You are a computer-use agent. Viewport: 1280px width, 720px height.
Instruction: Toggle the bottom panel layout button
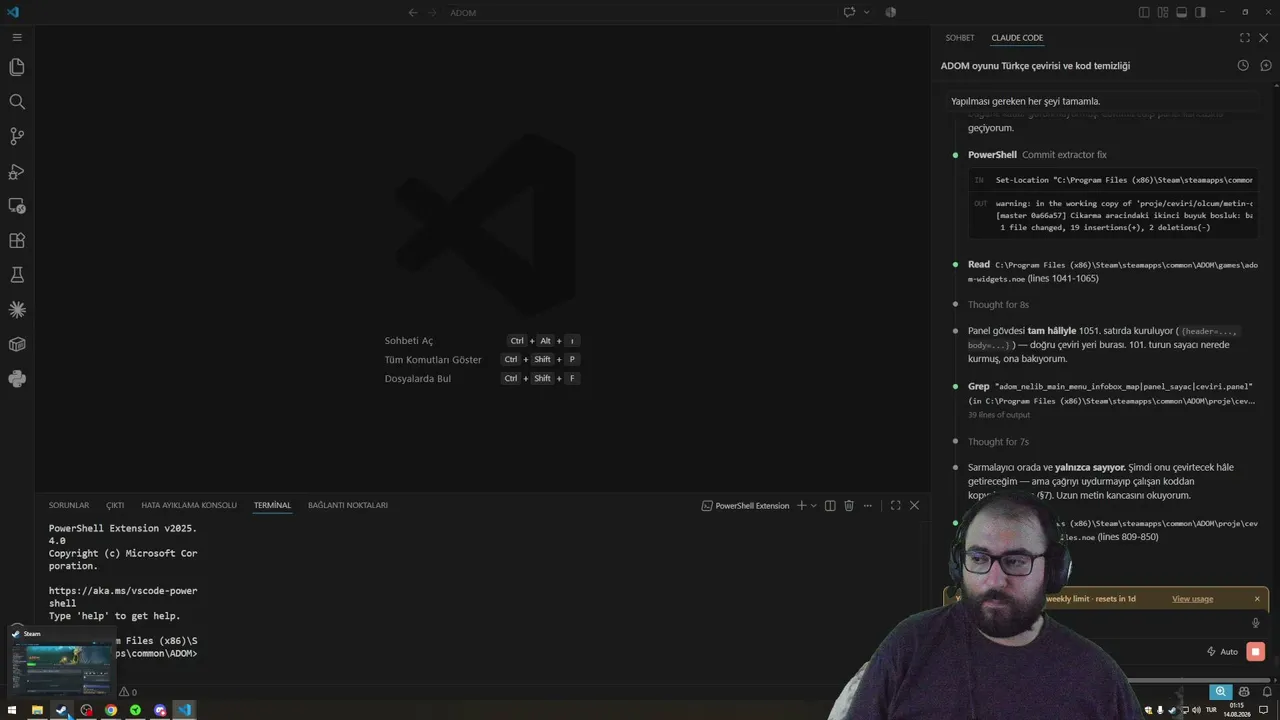pyautogui.click(x=1181, y=12)
